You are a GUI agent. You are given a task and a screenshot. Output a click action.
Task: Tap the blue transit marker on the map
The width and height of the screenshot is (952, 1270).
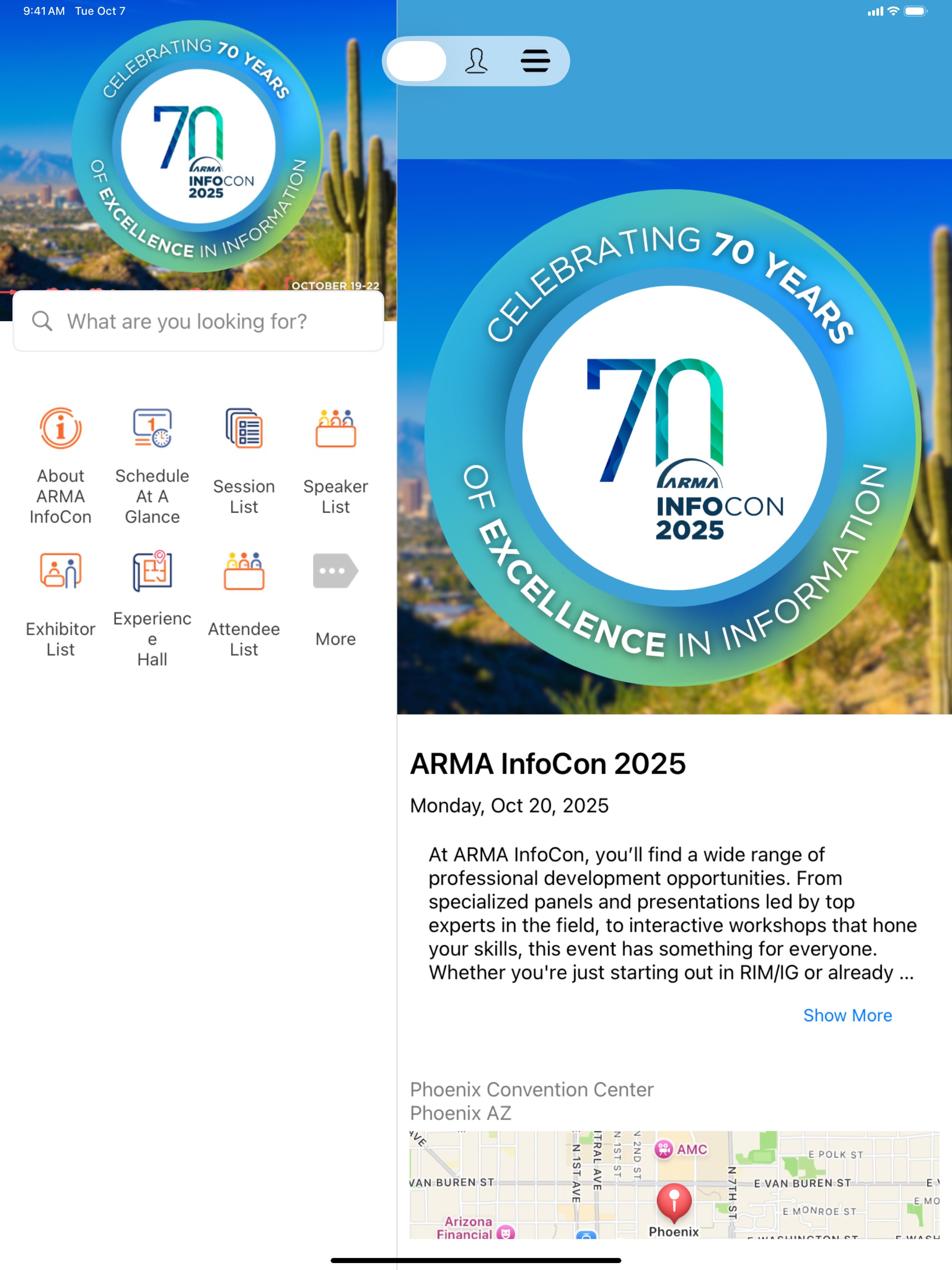pyautogui.click(x=586, y=1235)
